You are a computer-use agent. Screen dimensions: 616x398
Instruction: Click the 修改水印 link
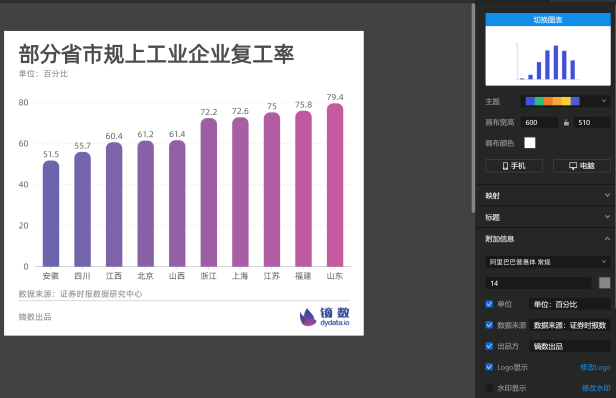pyautogui.click(x=596, y=388)
